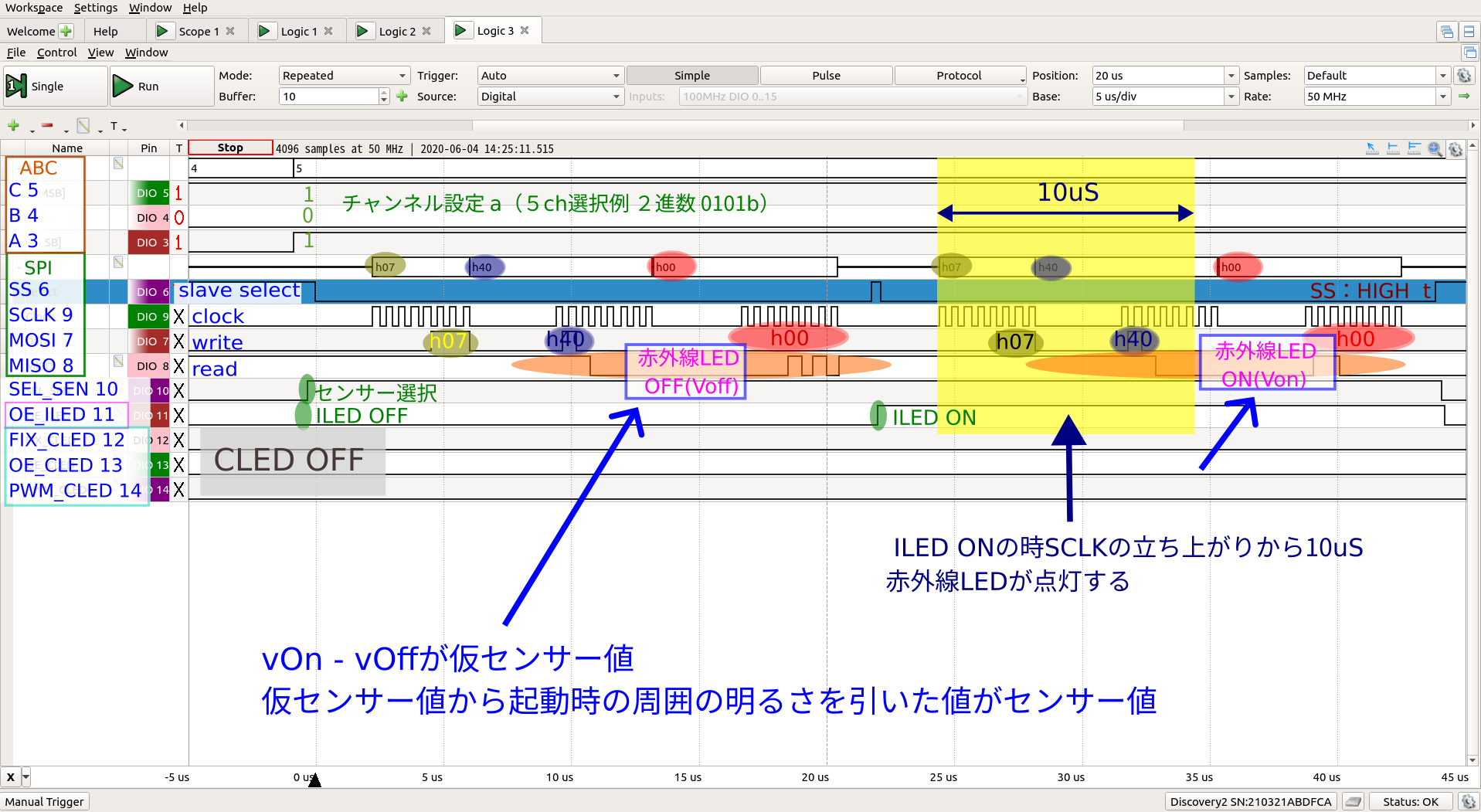Click the green plus icon beside Buffer

[x=402, y=97]
